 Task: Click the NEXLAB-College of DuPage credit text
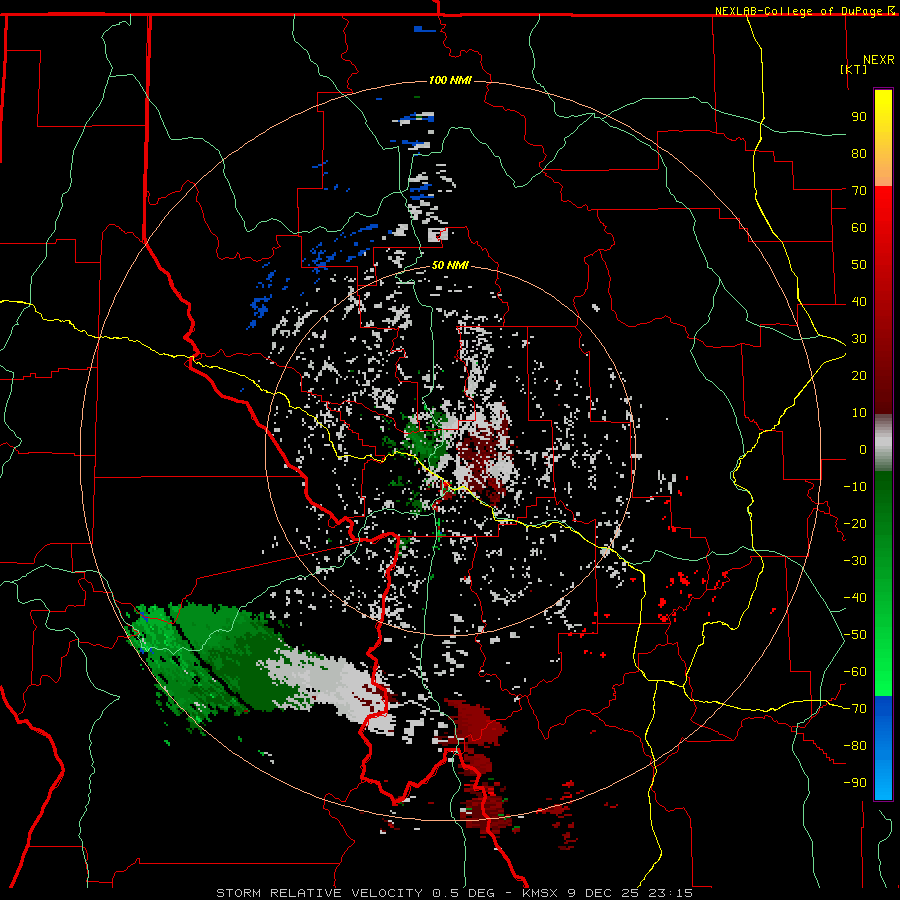pos(800,11)
